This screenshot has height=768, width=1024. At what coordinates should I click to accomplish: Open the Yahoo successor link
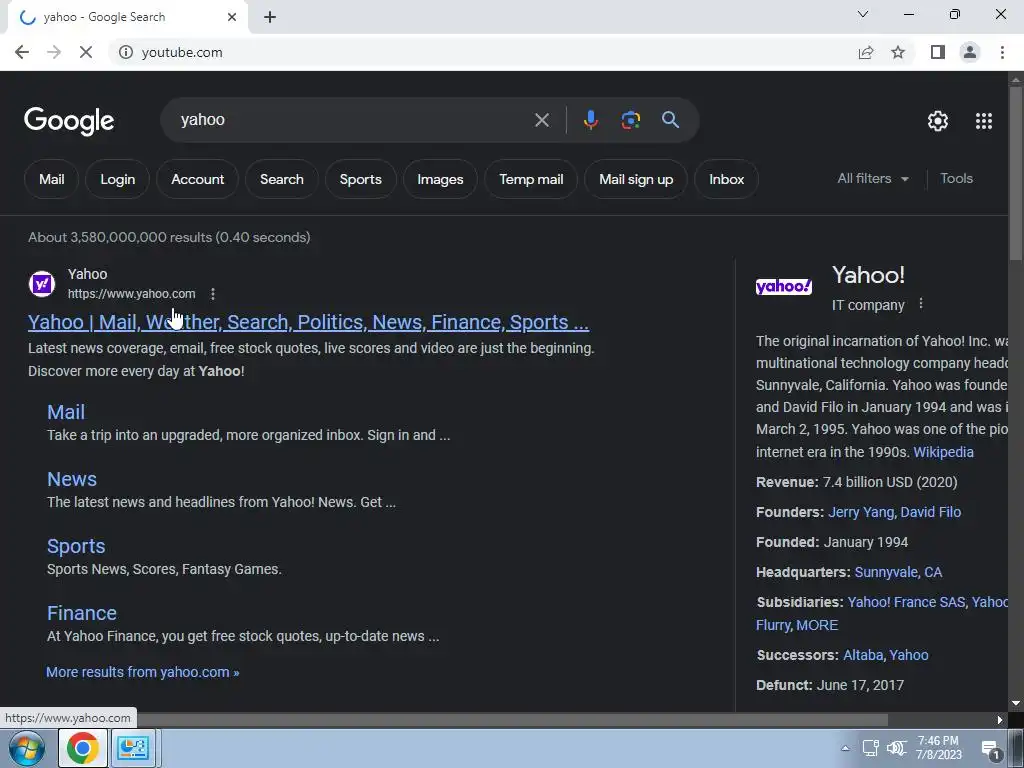click(908, 655)
